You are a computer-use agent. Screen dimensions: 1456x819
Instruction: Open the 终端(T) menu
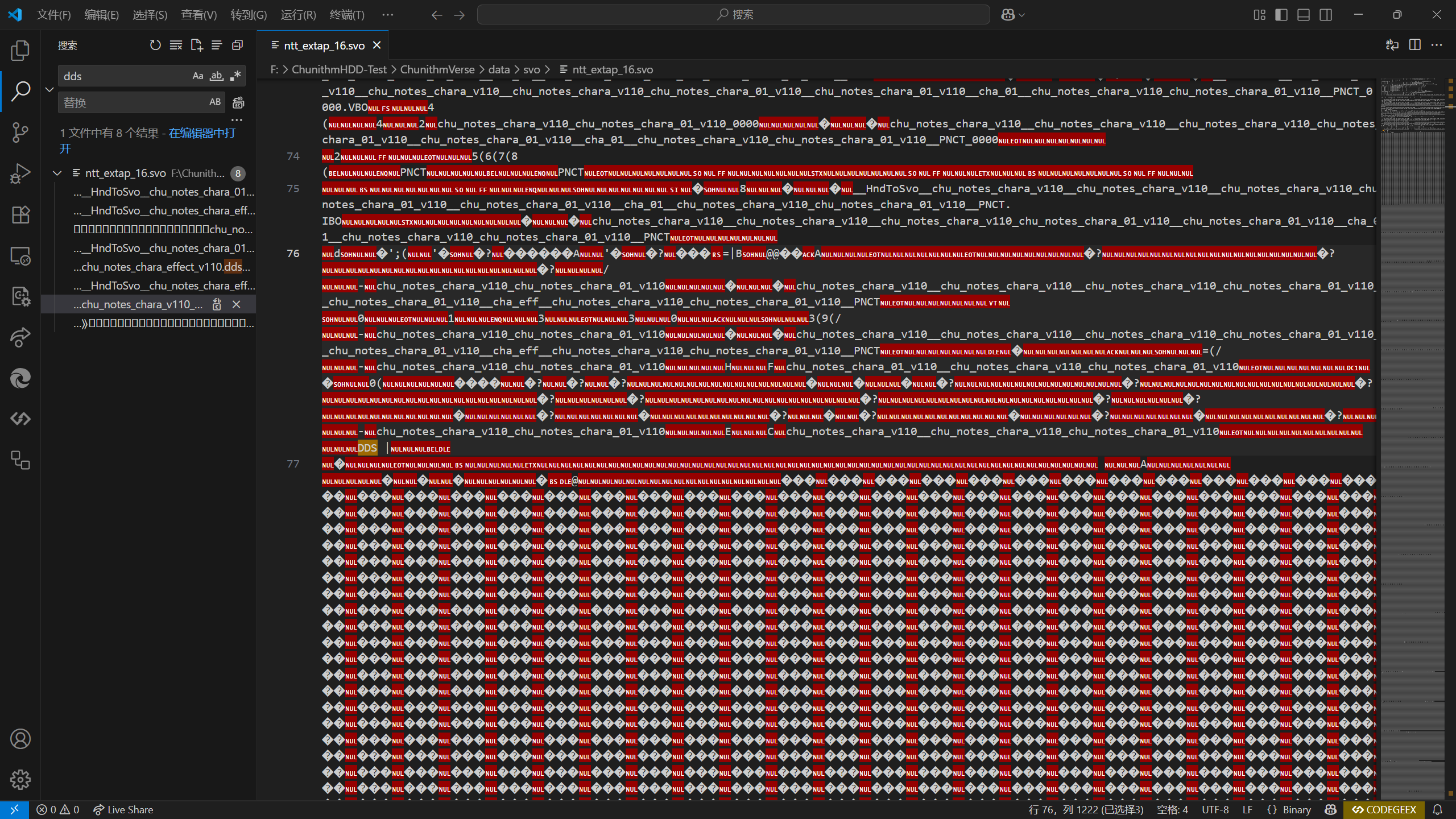347,15
